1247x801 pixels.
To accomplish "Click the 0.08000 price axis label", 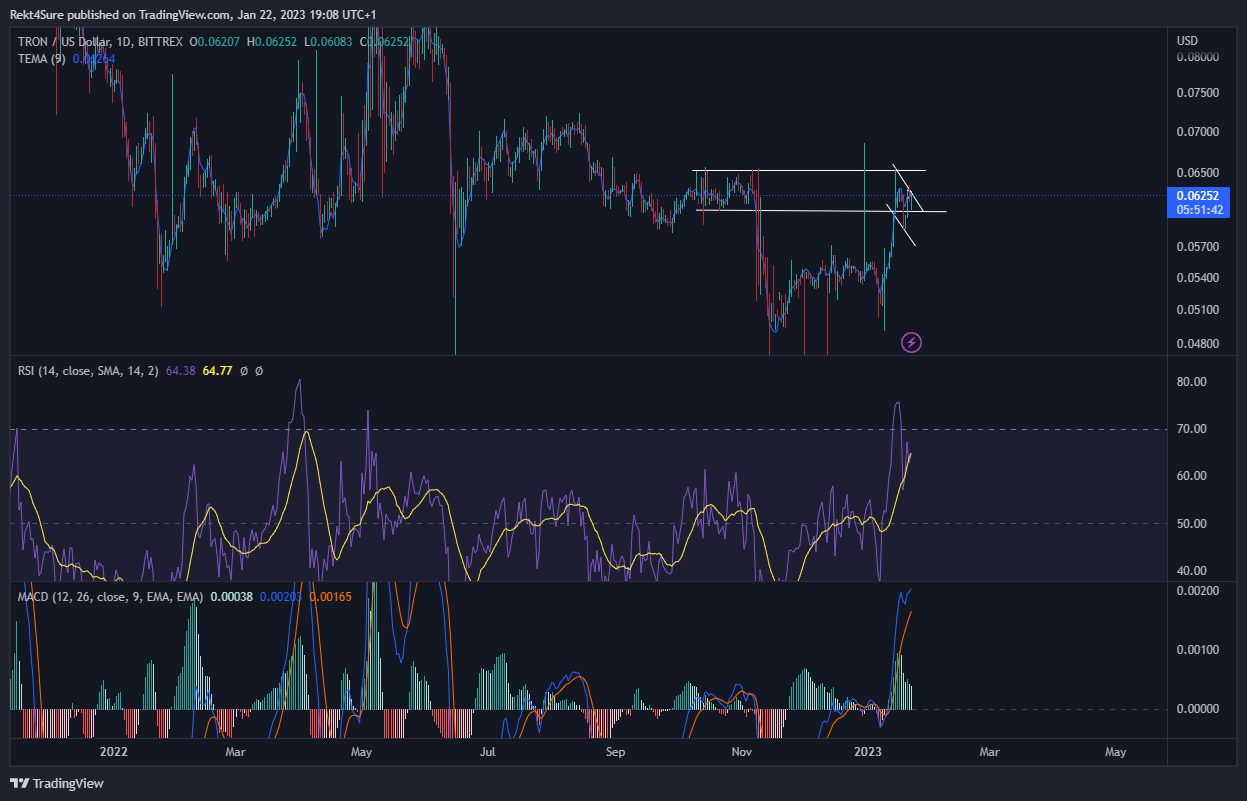I will coord(1198,58).
